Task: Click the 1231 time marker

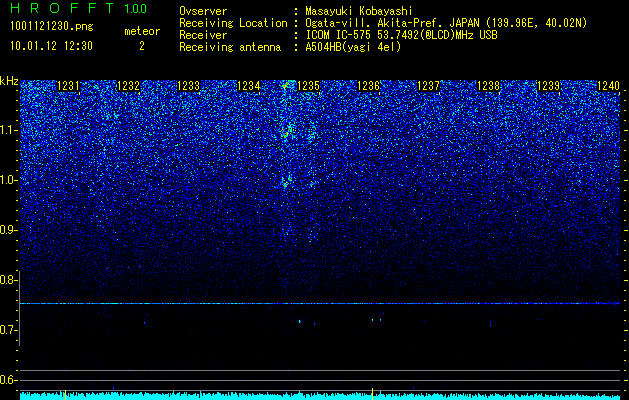Action: [x=69, y=86]
